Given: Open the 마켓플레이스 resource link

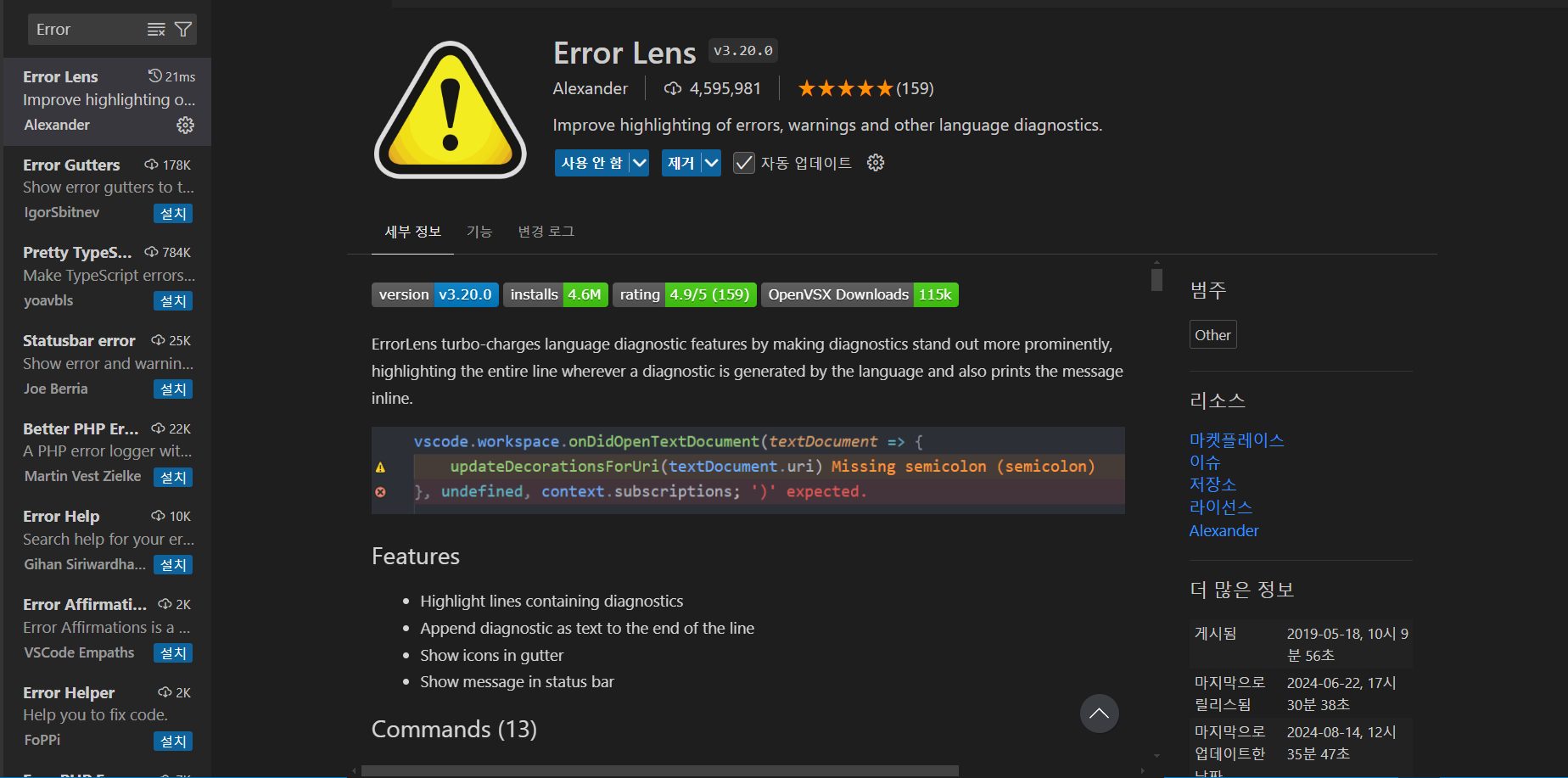Looking at the screenshot, I should pyautogui.click(x=1236, y=440).
